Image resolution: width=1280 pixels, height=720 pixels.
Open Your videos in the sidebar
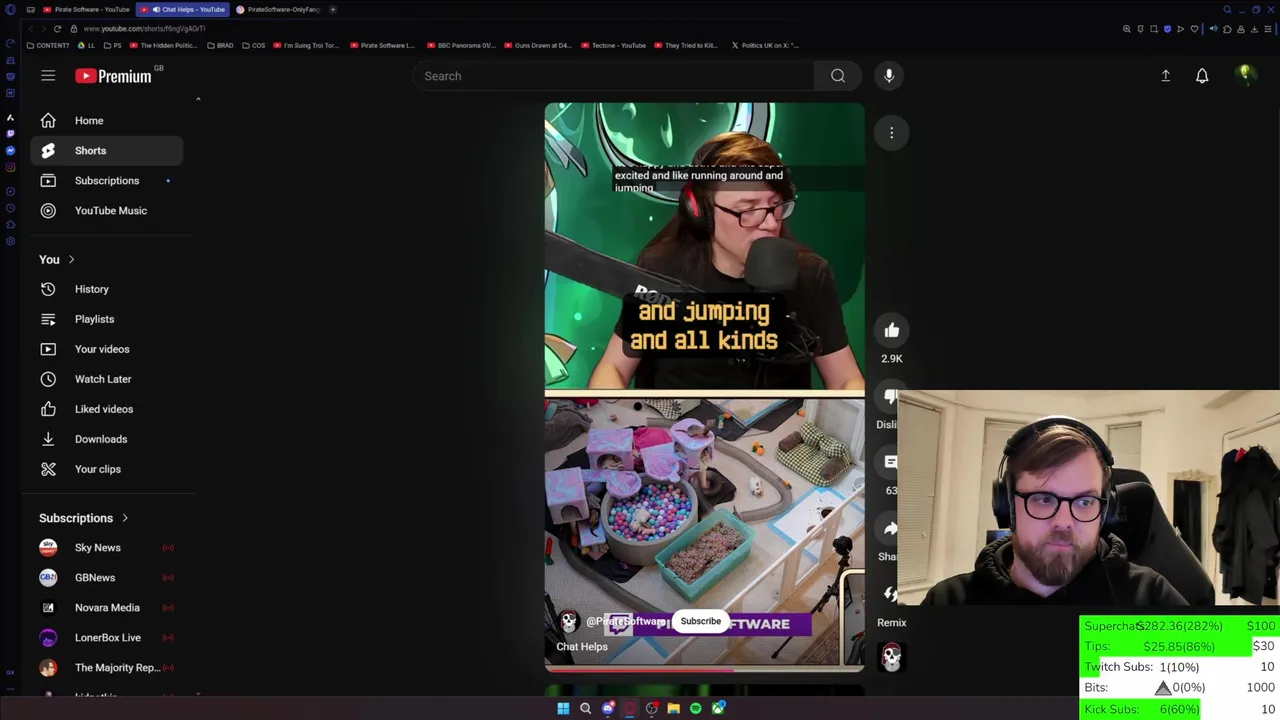tap(107, 349)
